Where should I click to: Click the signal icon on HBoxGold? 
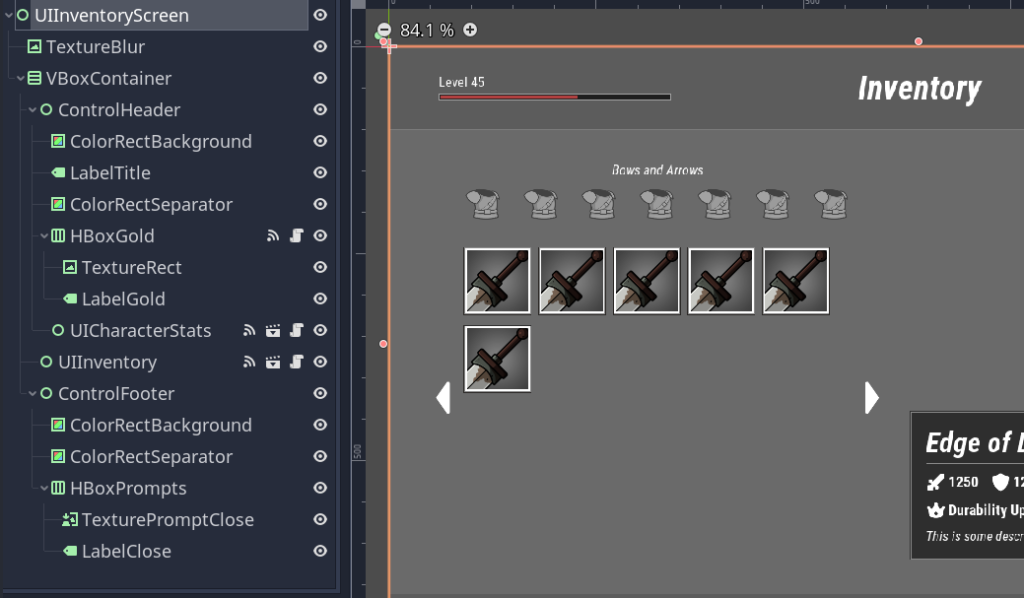tap(273, 236)
